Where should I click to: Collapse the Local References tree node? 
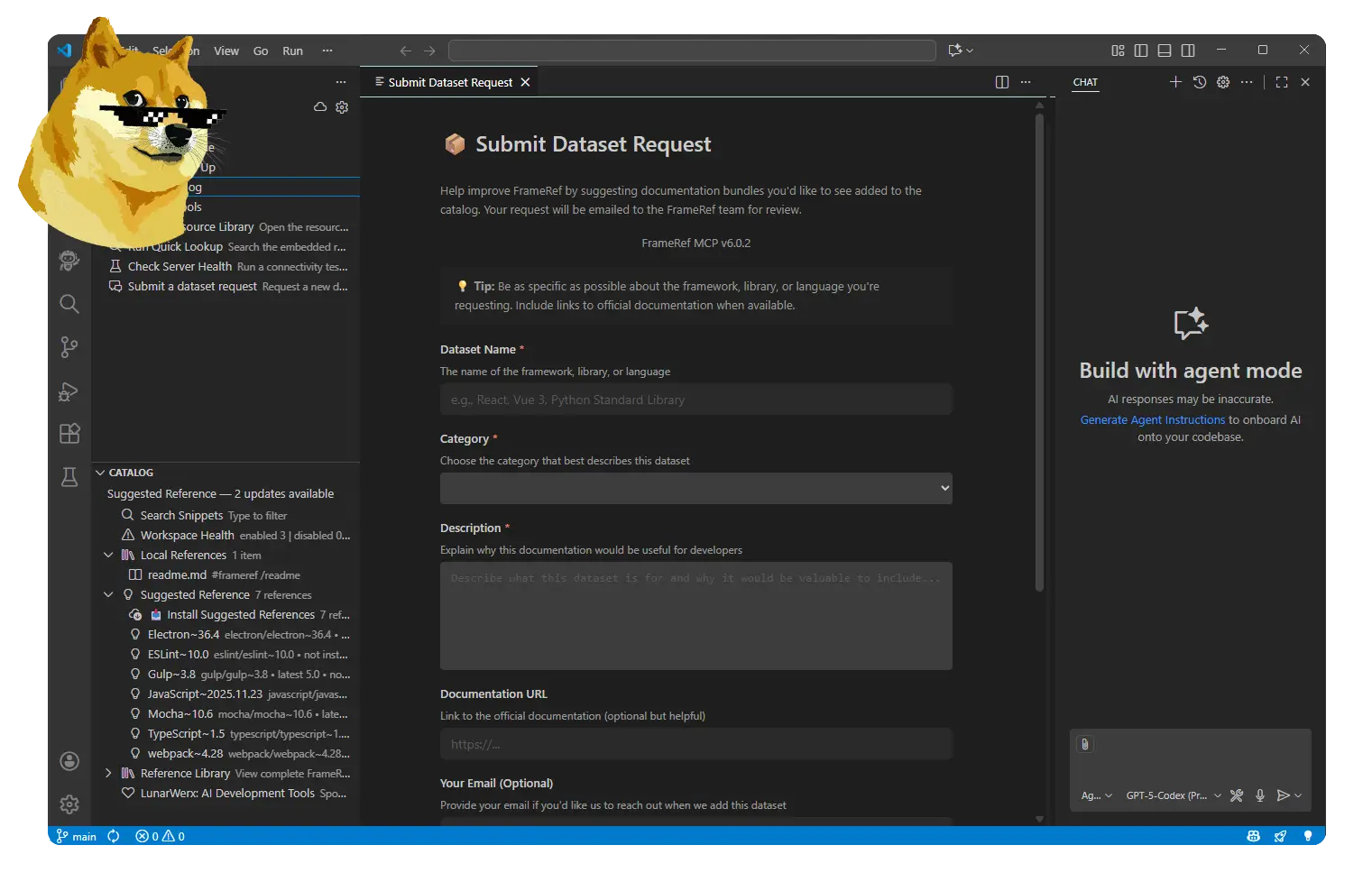[108, 556]
